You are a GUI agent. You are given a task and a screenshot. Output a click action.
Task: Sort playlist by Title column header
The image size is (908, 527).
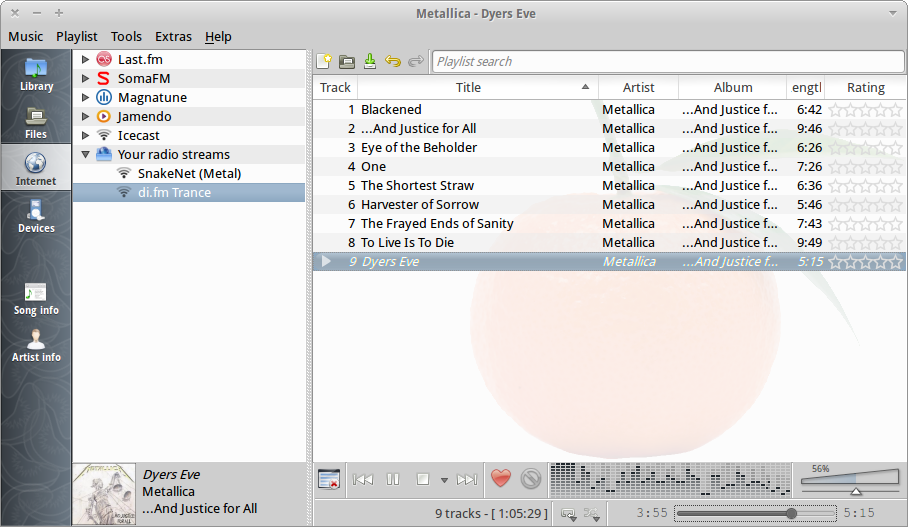[x=478, y=87]
